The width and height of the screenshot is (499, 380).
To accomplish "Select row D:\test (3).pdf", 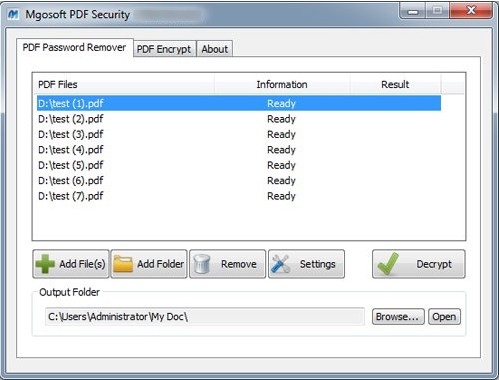I will (239, 134).
